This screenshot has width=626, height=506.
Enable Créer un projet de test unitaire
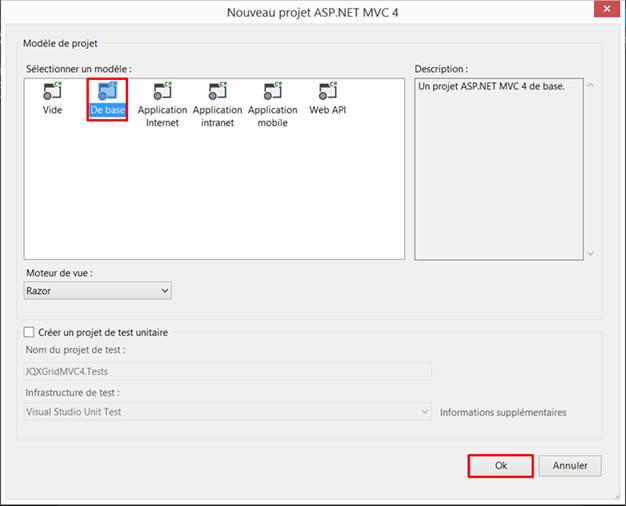(x=29, y=332)
